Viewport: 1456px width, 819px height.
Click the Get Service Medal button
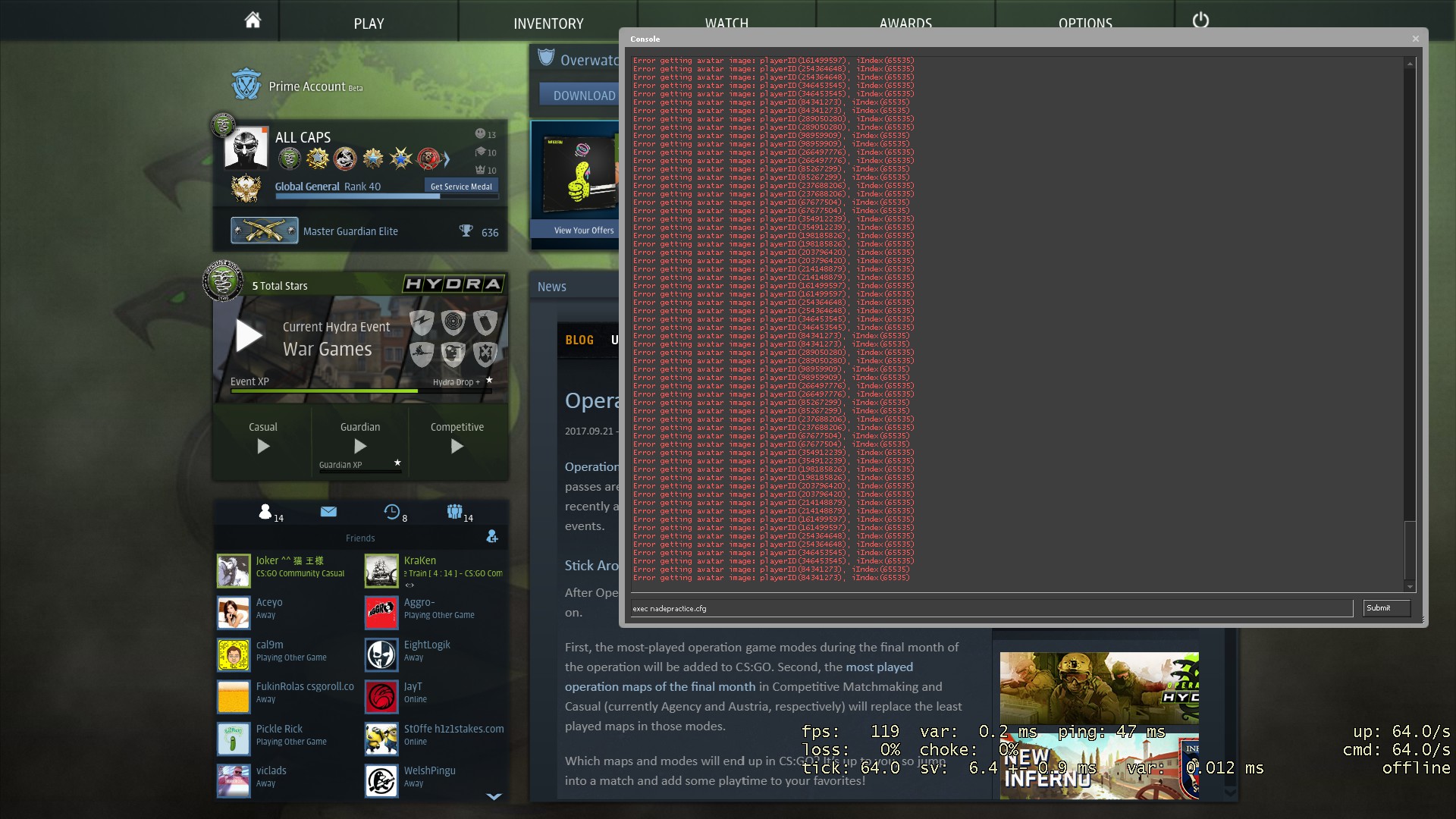460,187
